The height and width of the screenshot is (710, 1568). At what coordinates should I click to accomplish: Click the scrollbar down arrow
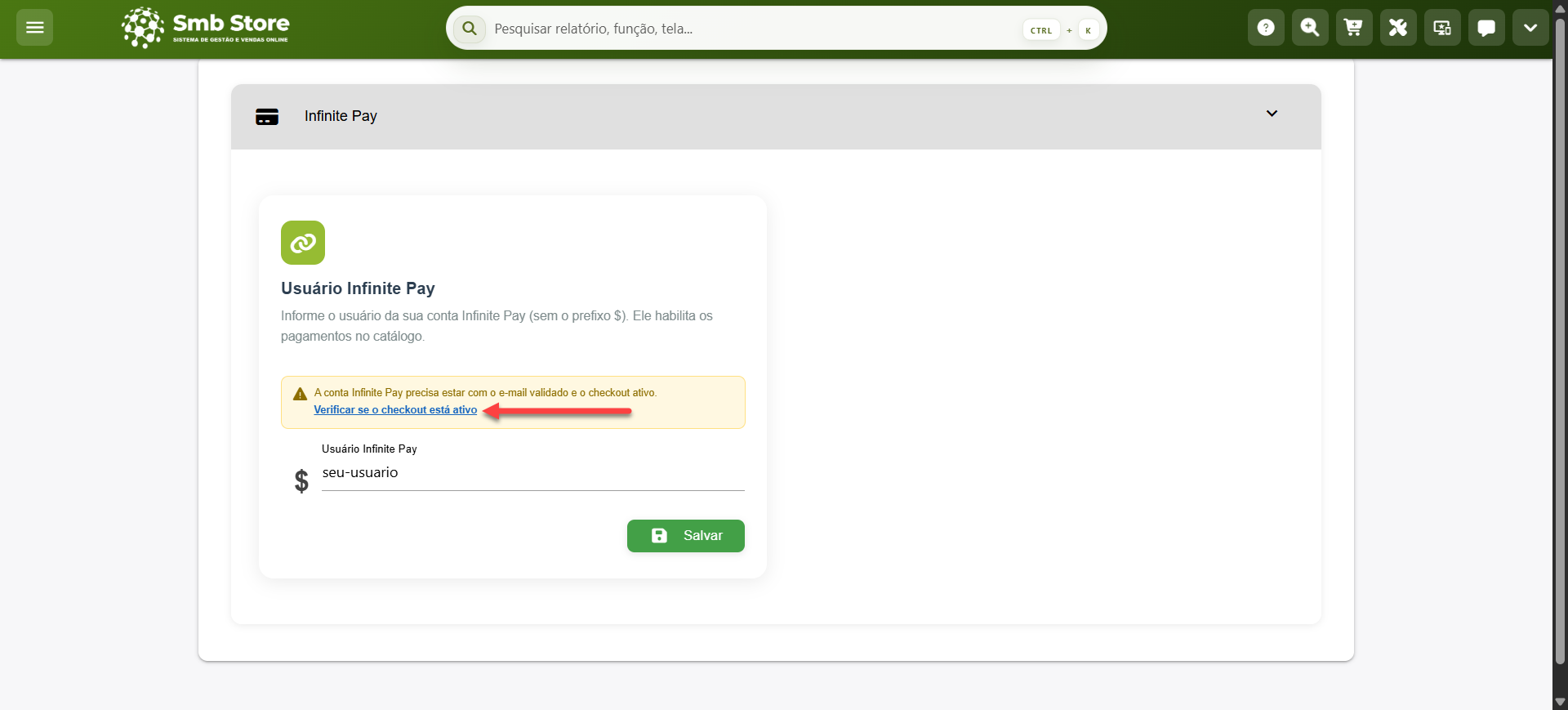tap(1560, 702)
